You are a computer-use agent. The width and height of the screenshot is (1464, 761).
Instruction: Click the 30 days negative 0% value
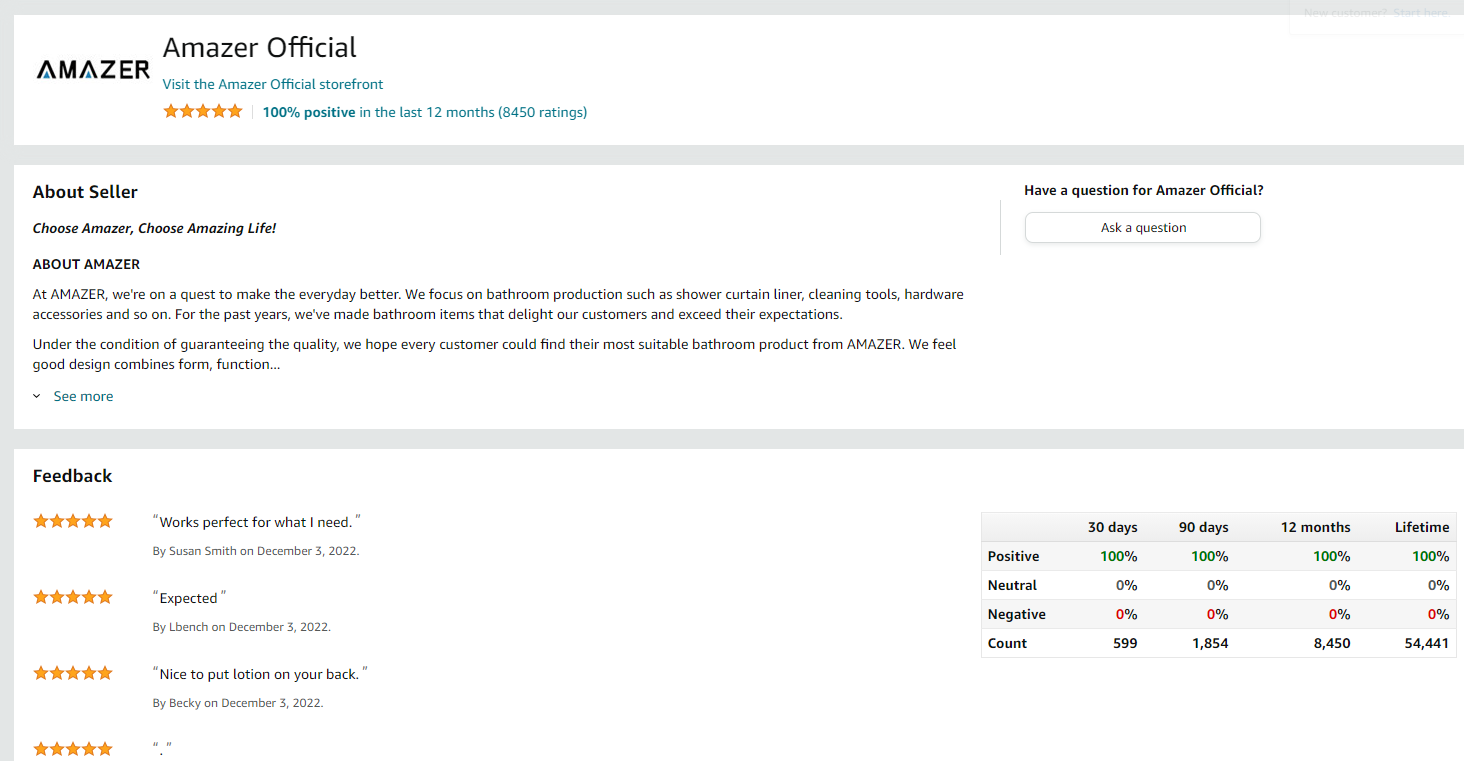click(1126, 614)
